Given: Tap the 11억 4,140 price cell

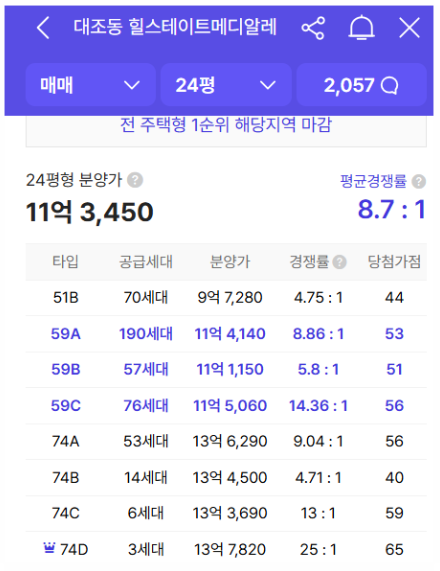Looking at the screenshot, I should (x=230, y=334).
